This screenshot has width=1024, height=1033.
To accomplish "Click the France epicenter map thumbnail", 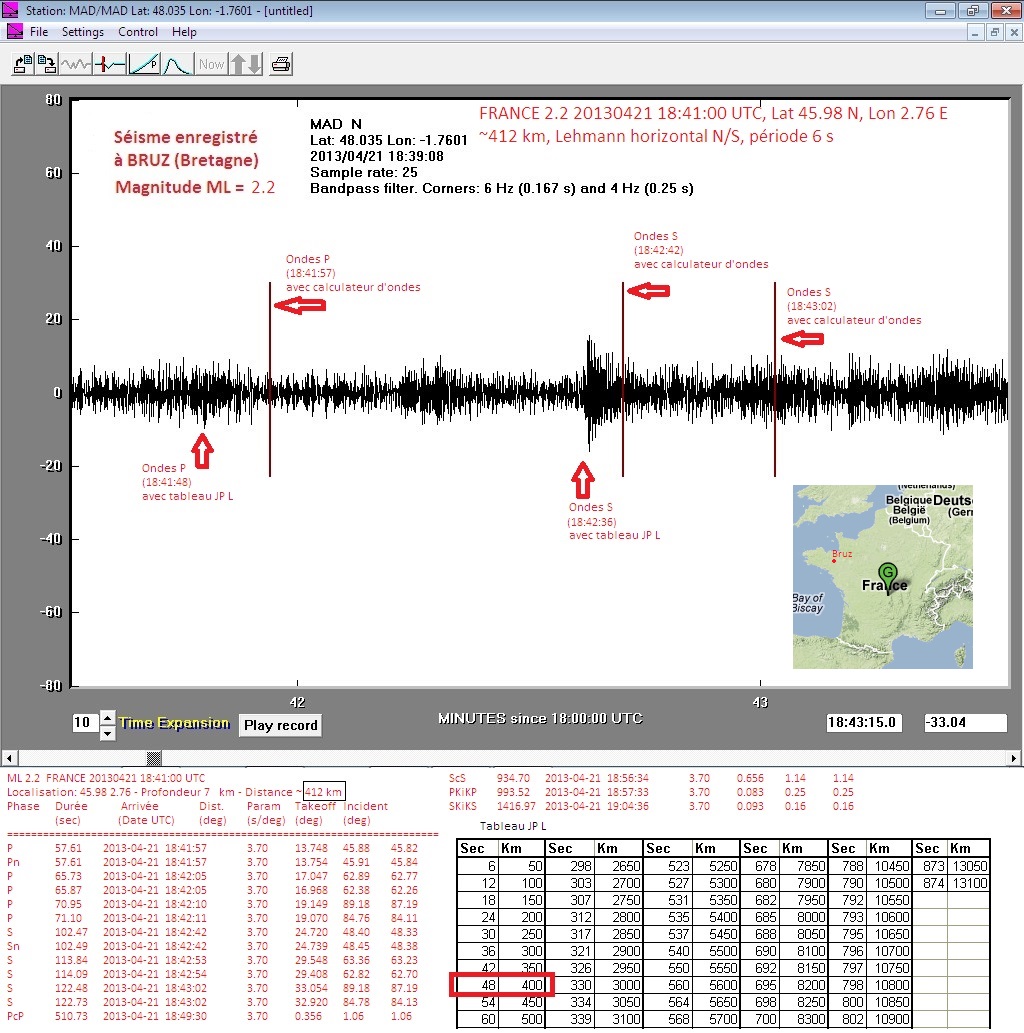I will (x=882, y=576).
